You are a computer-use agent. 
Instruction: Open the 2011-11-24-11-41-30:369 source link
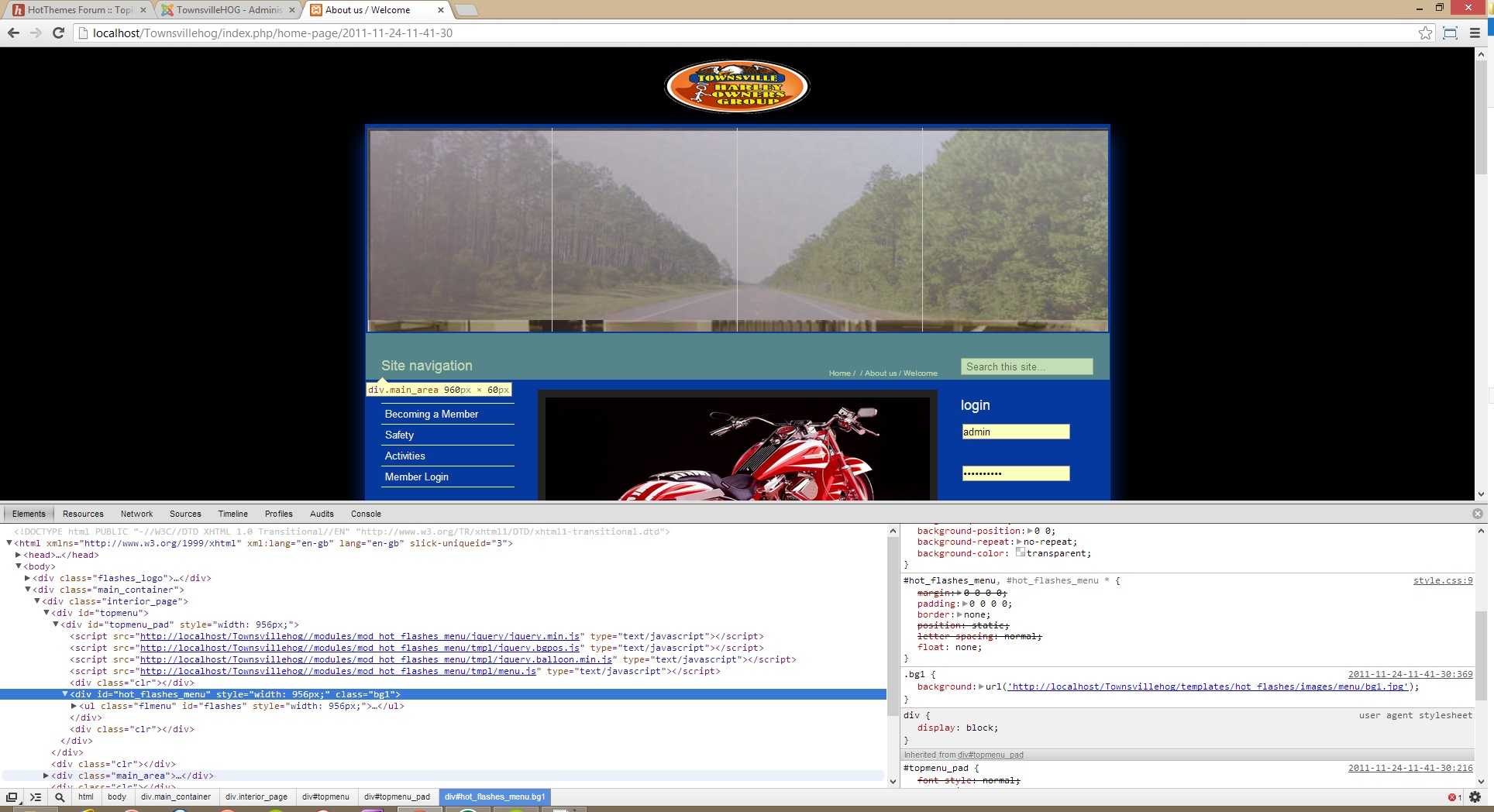point(1410,674)
